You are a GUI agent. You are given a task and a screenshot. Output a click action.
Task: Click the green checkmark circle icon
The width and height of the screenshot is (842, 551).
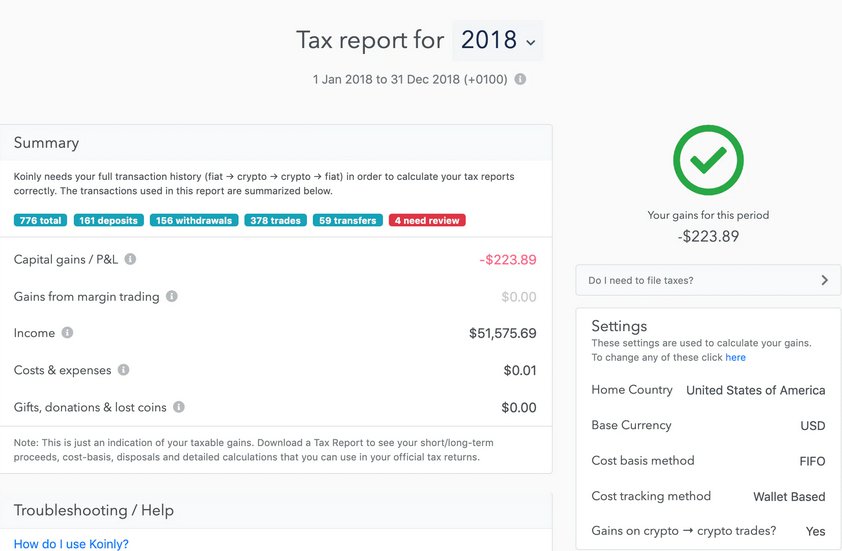708,160
